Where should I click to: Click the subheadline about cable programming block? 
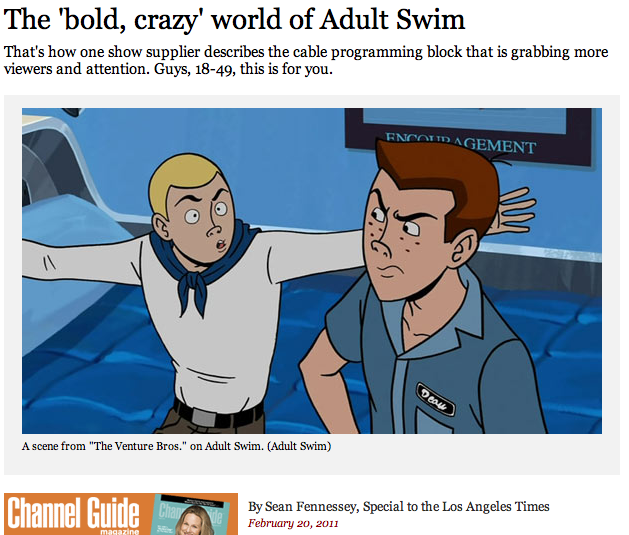coord(306,61)
